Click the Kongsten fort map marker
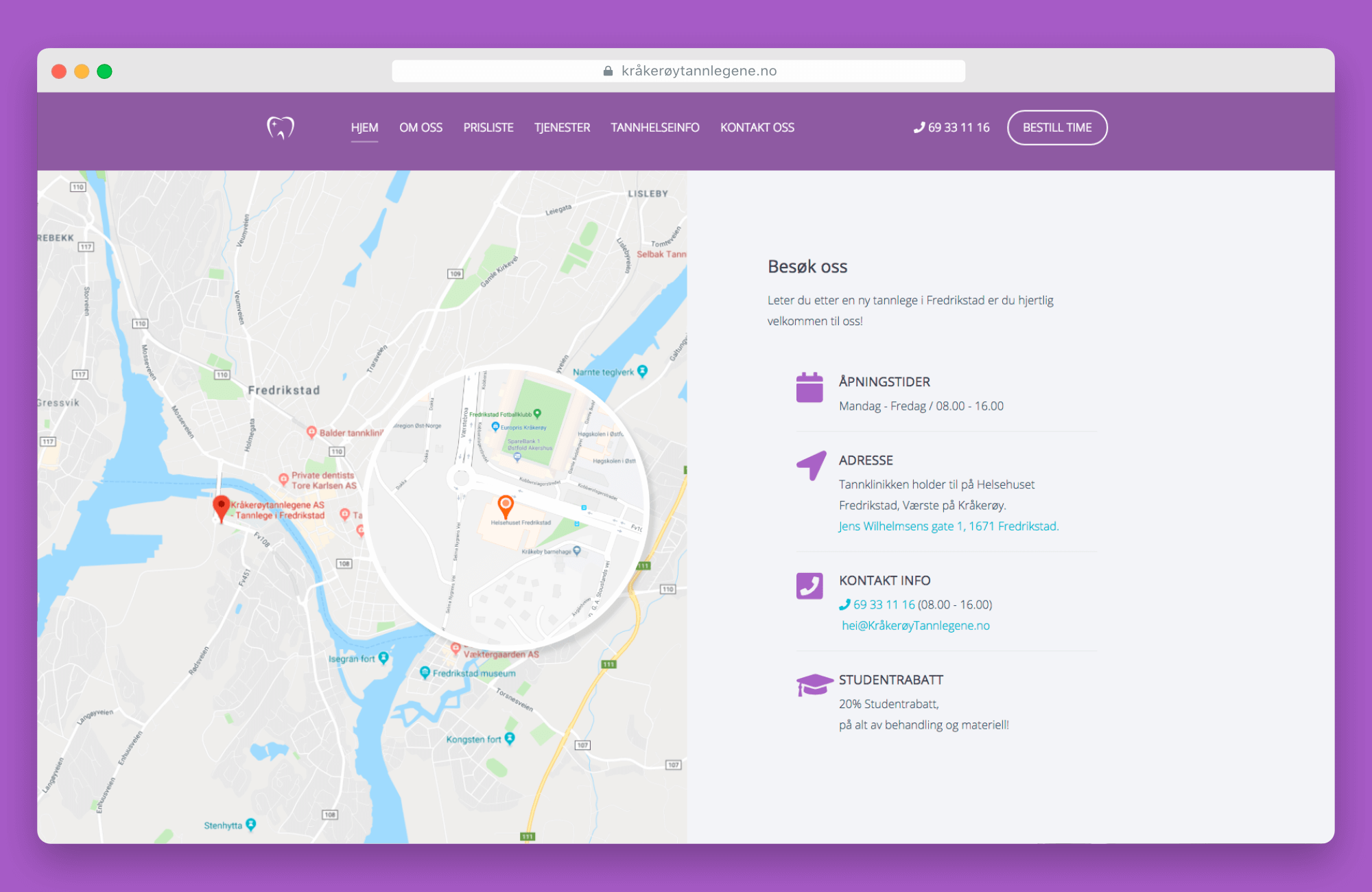 510,738
